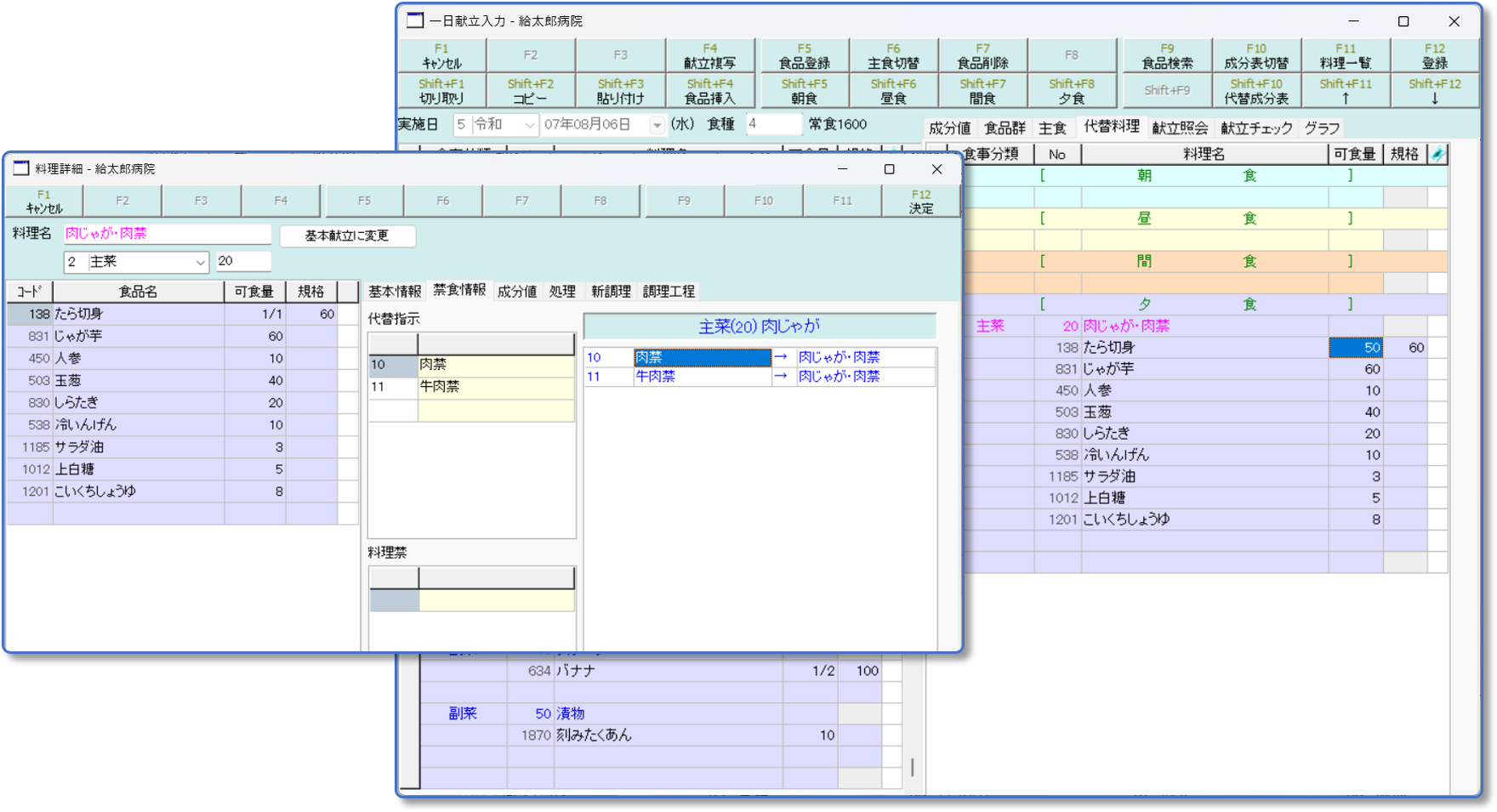
Task: Click the 食種 input field
Action: [x=772, y=125]
